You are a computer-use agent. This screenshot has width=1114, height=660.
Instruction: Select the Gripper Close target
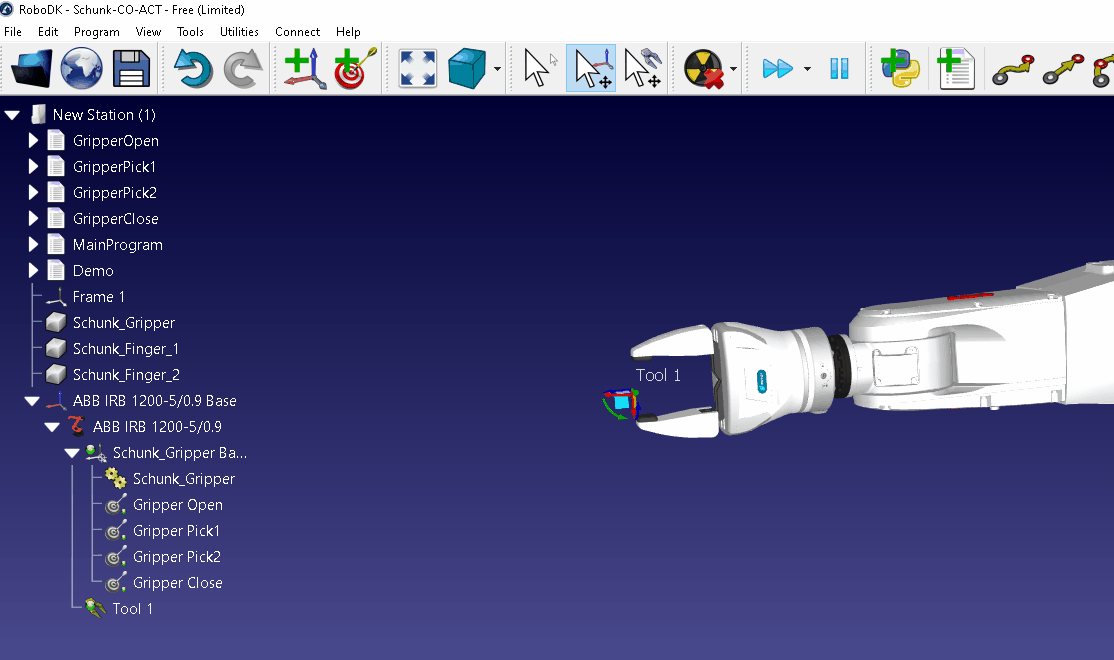178,583
